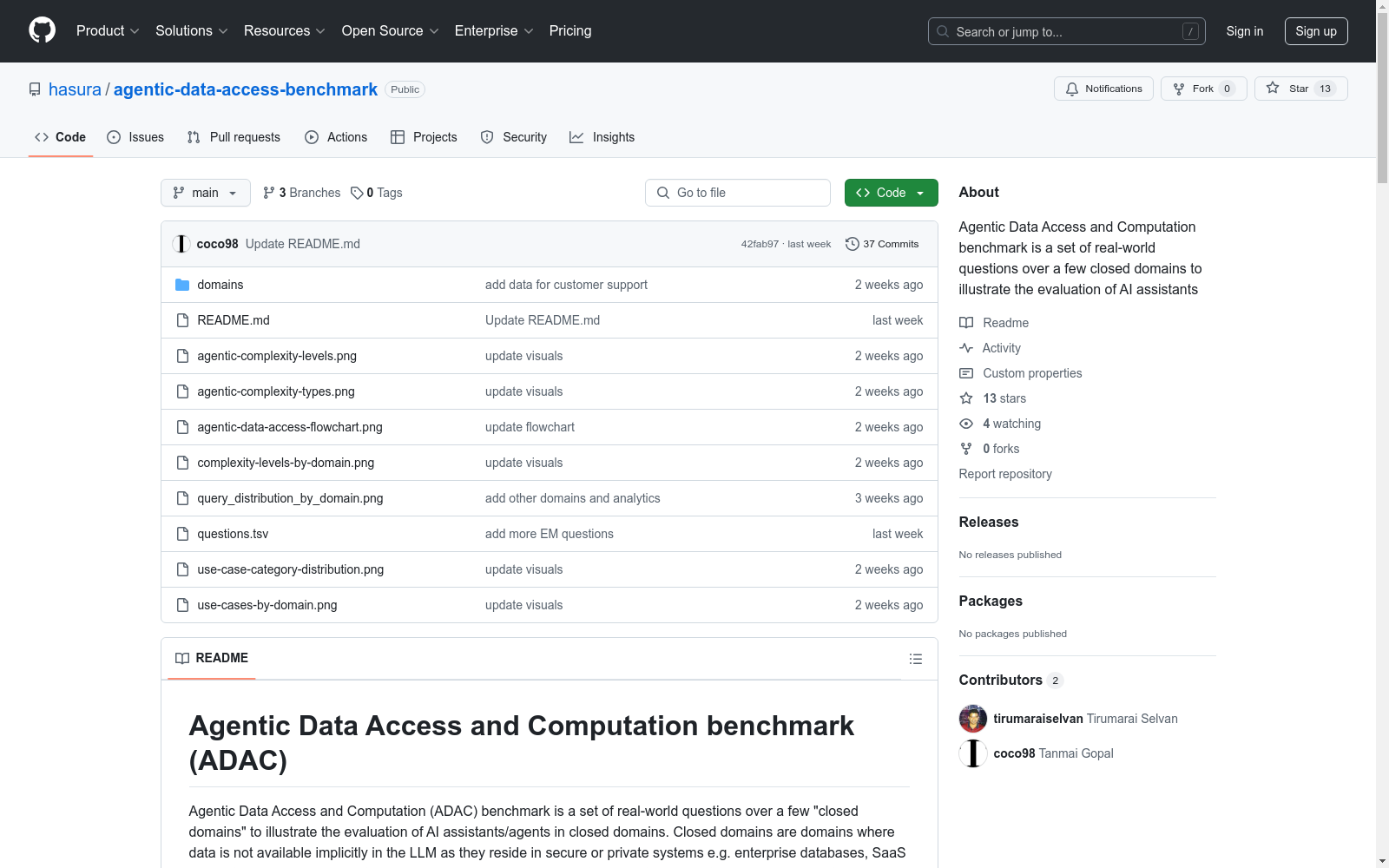Open commit message 'add more EM questions'
The width and height of the screenshot is (1389, 868).
(550, 534)
